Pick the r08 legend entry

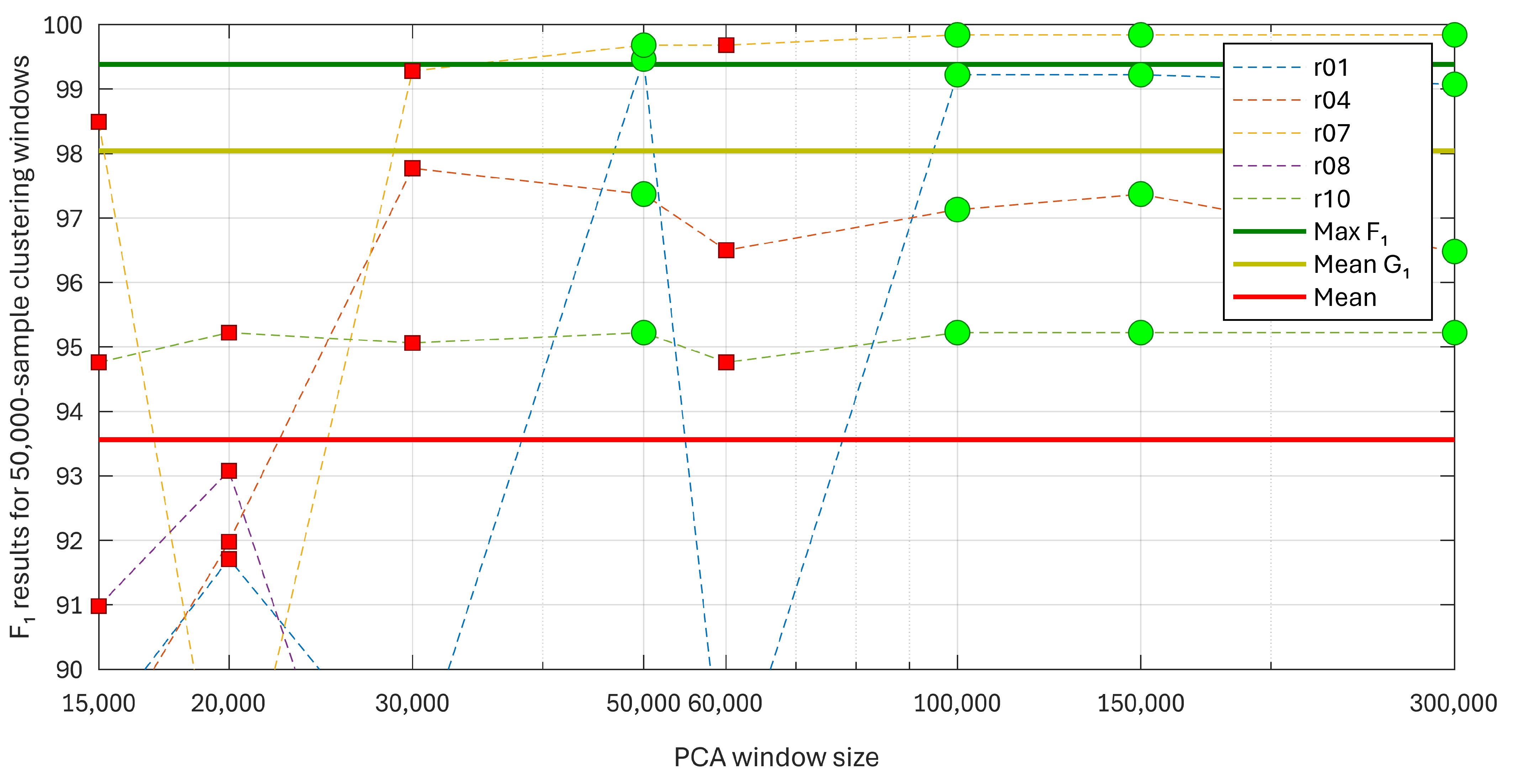point(1331,166)
